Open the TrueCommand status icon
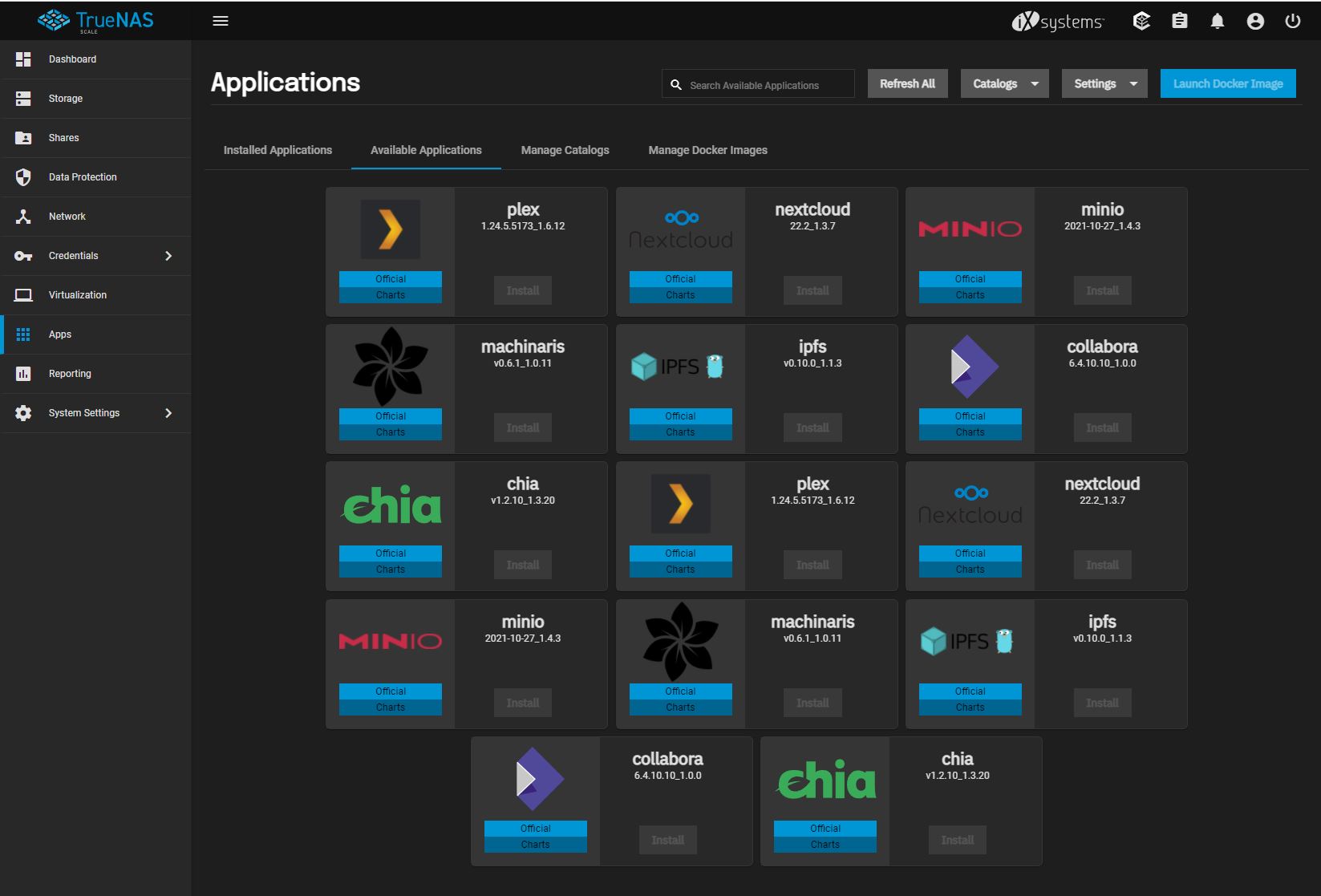Viewport: 1321px width, 896px height. [x=1141, y=21]
